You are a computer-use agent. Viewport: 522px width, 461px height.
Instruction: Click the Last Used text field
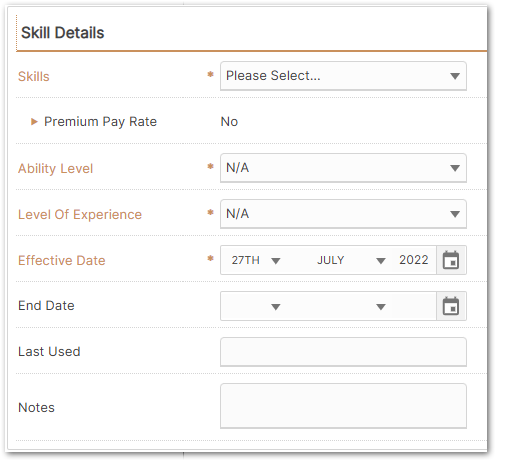(343, 352)
